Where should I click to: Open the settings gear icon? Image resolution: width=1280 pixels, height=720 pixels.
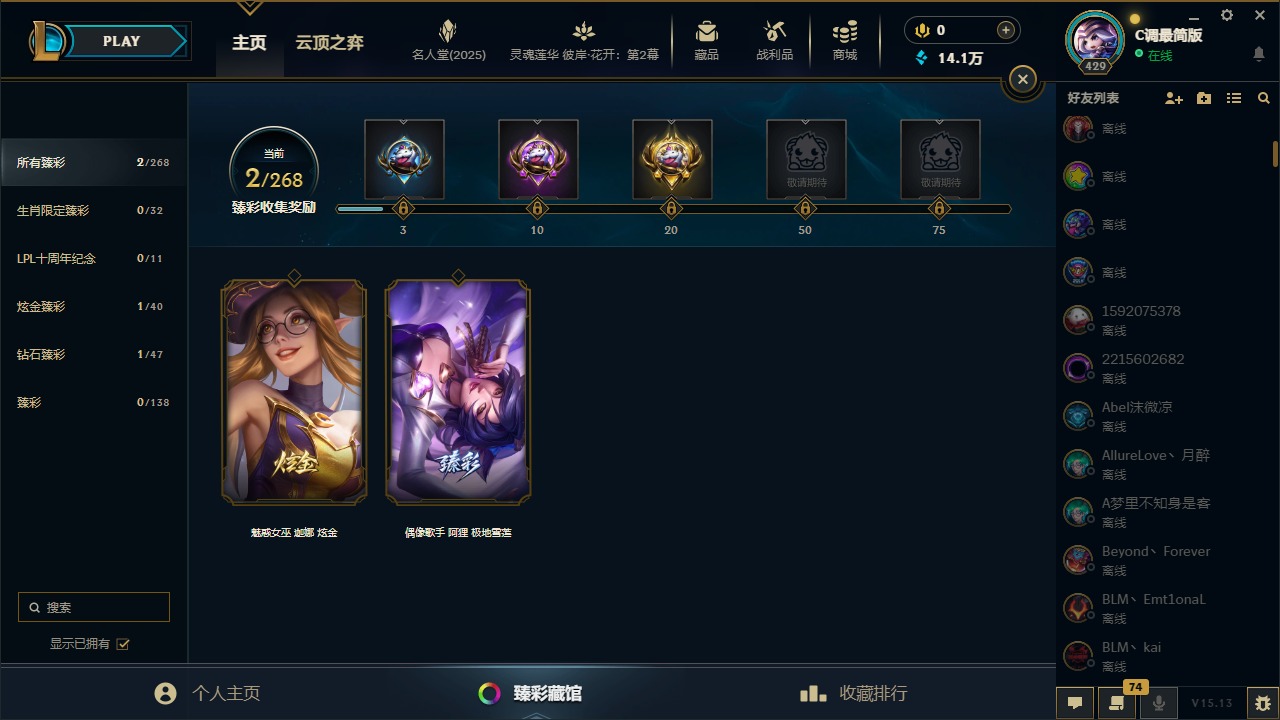(x=1227, y=15)
